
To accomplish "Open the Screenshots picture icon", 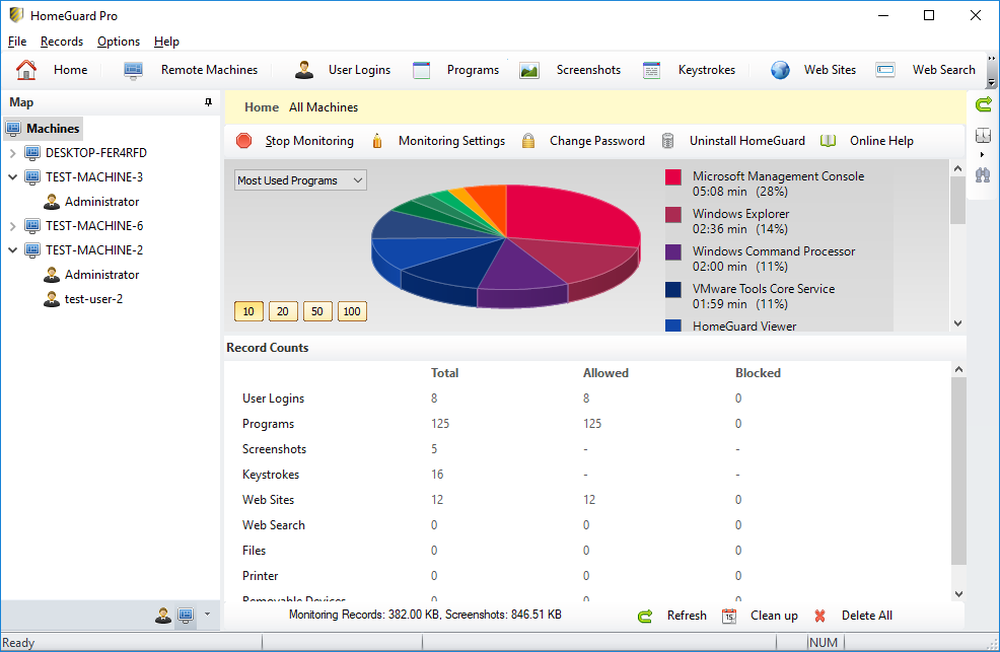I will (x=529, y=70).
